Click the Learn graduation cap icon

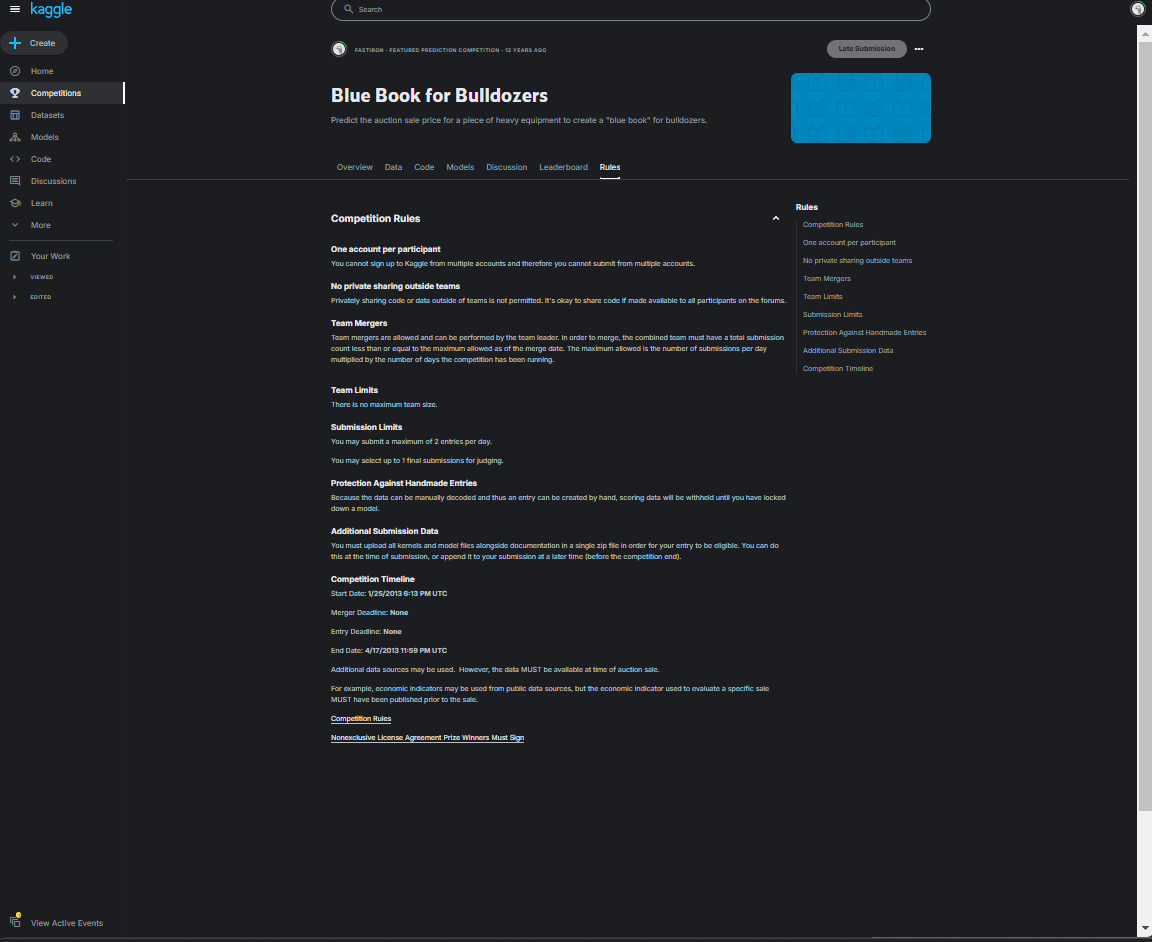pos(15,203)
